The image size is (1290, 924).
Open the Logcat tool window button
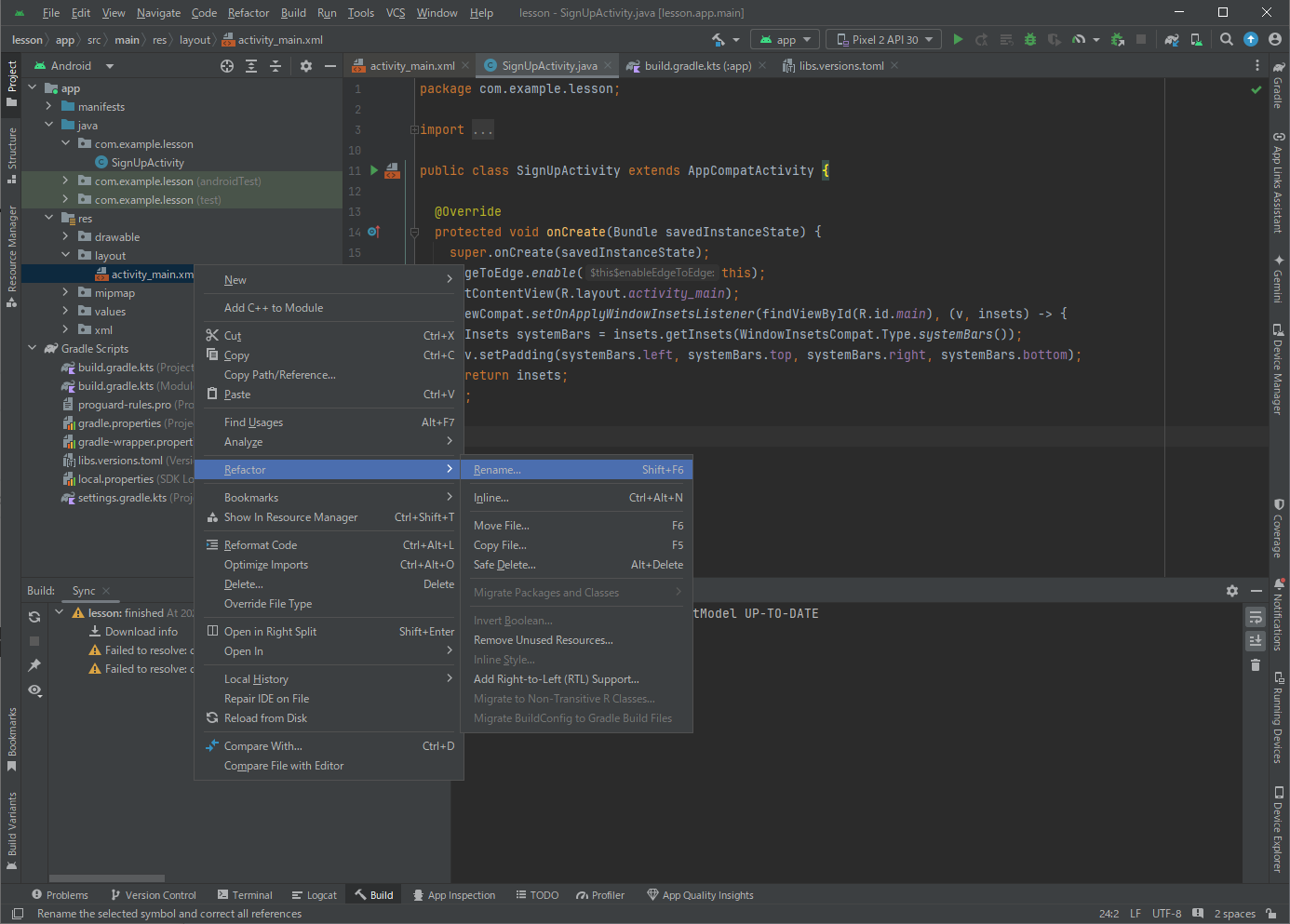click(x=315, y=895)
